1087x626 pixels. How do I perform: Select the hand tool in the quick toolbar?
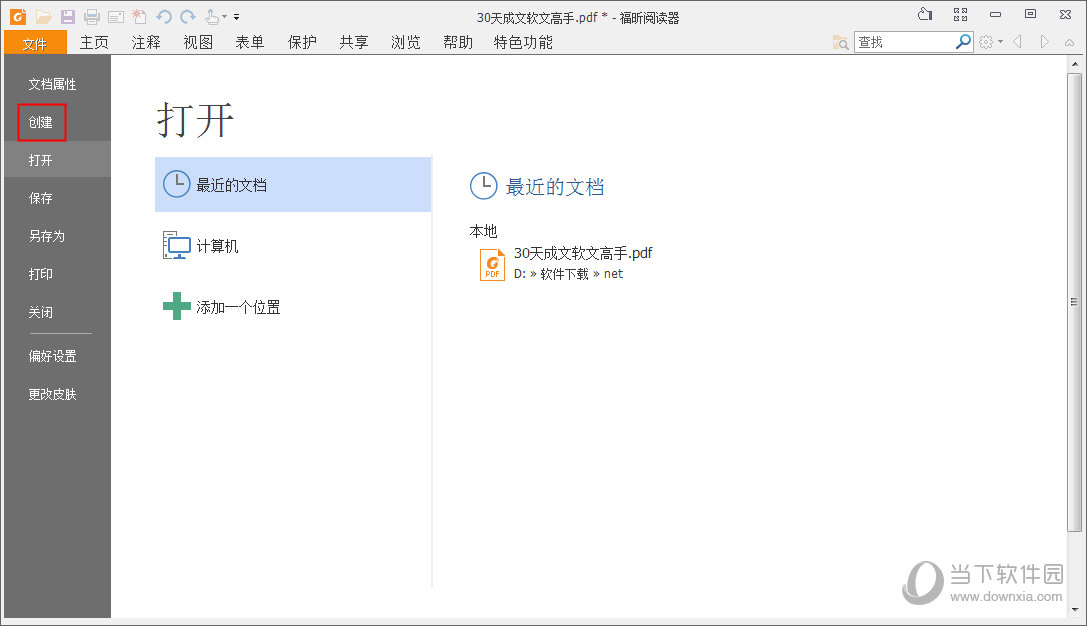[x=210, y=16]
